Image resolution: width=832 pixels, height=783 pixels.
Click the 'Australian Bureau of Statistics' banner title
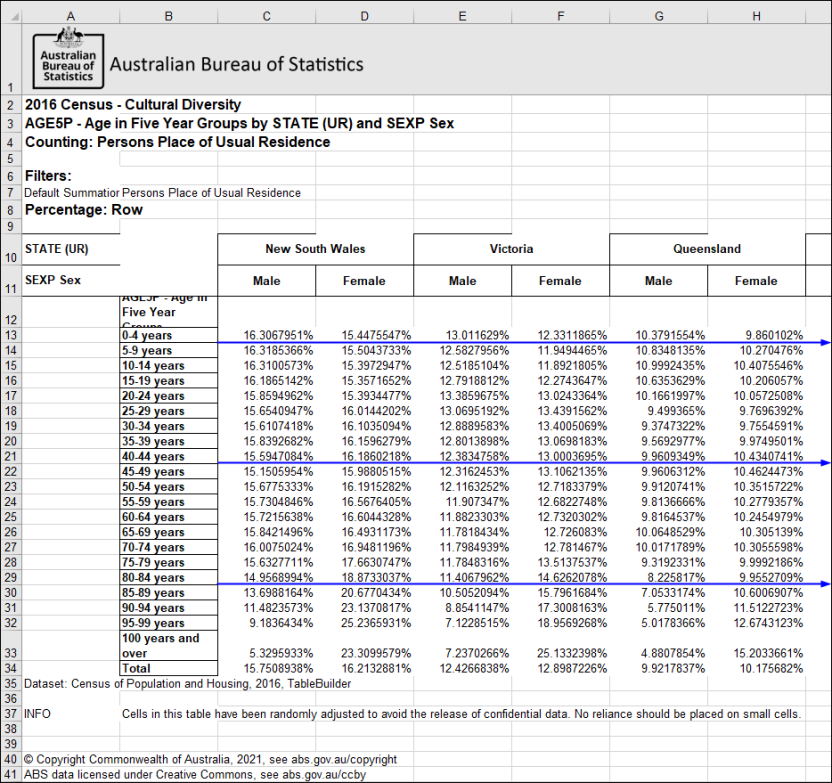point(237,64)
